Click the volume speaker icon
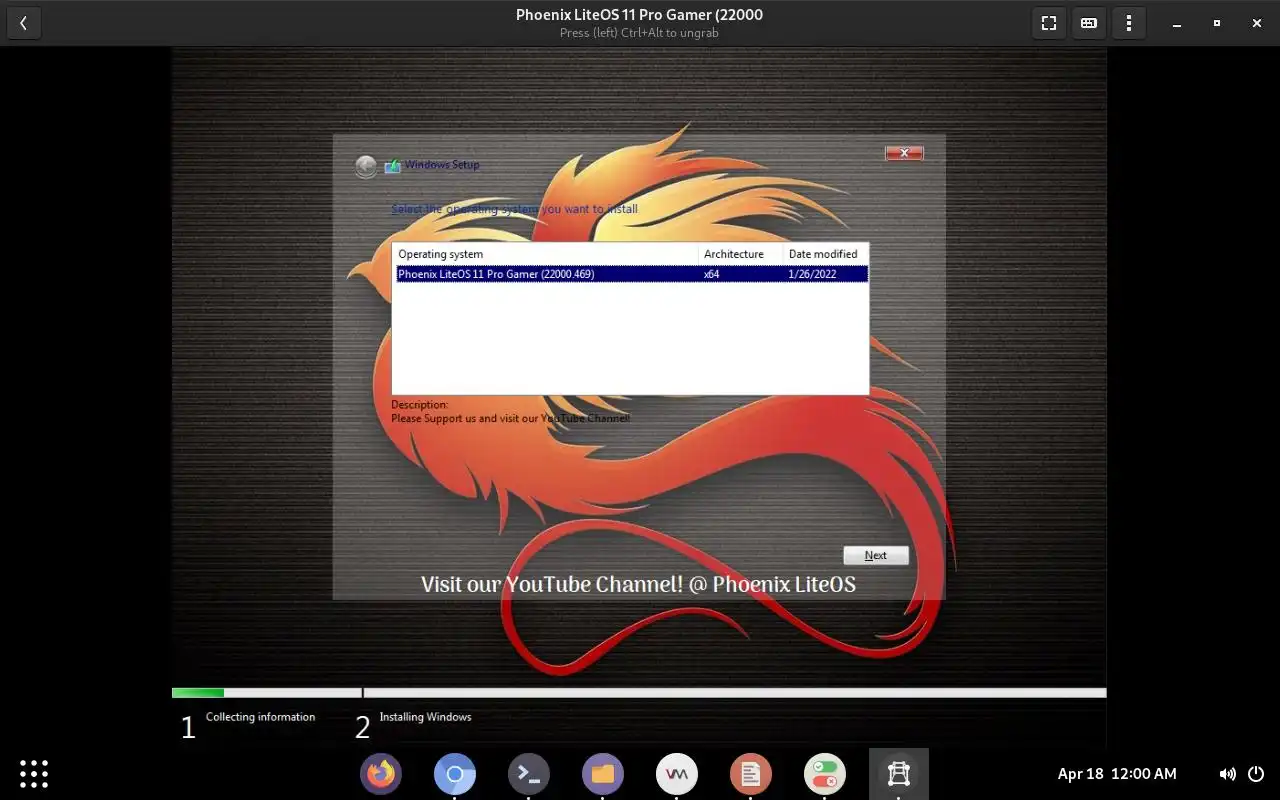The image size is (1280, 800). pos(1227,774)
